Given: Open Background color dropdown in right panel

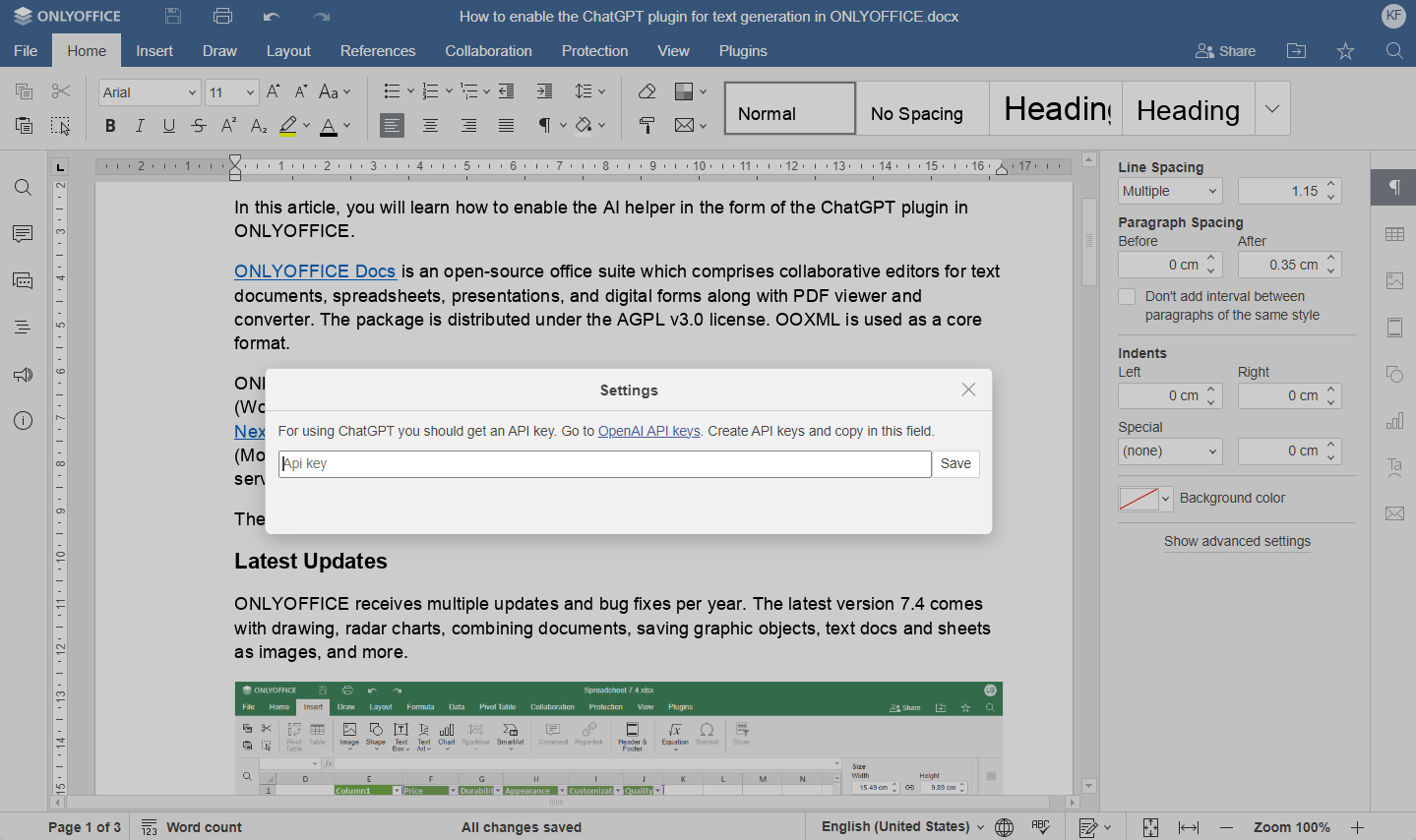Looking at the screenshot, I should (x=1145, y=499).
